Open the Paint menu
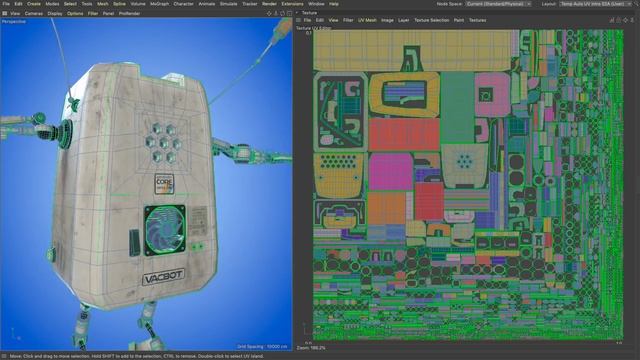The height and width of the screenshot is (360, 640). click(x=459, y=20)
